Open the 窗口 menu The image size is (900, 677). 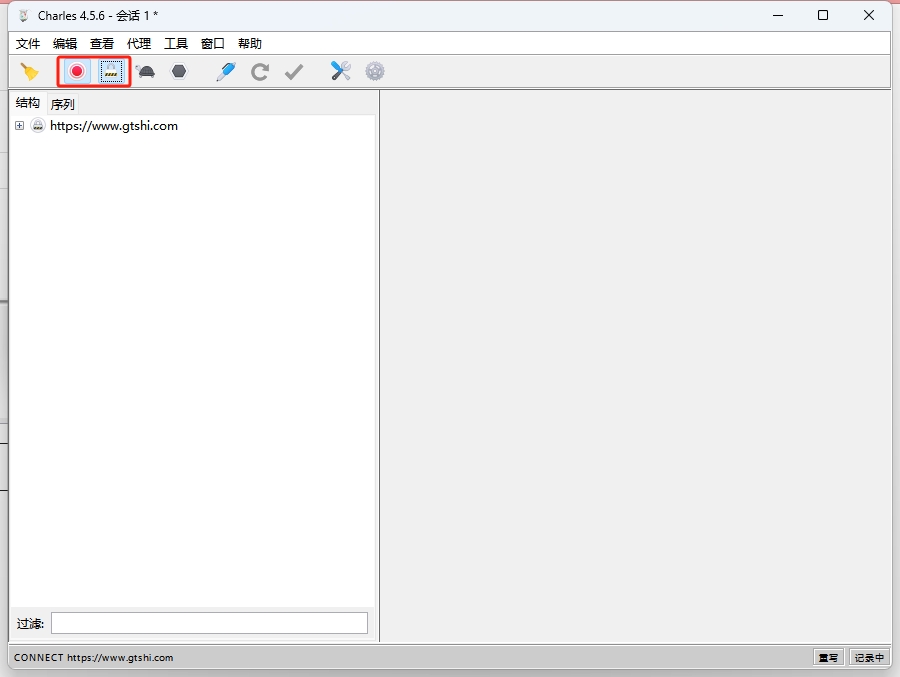pos(212,44)
